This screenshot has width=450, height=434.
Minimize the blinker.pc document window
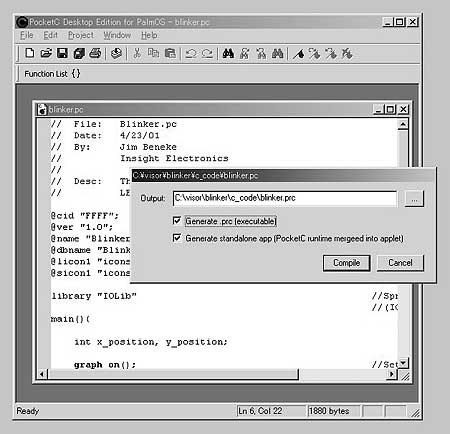(379, 109)
